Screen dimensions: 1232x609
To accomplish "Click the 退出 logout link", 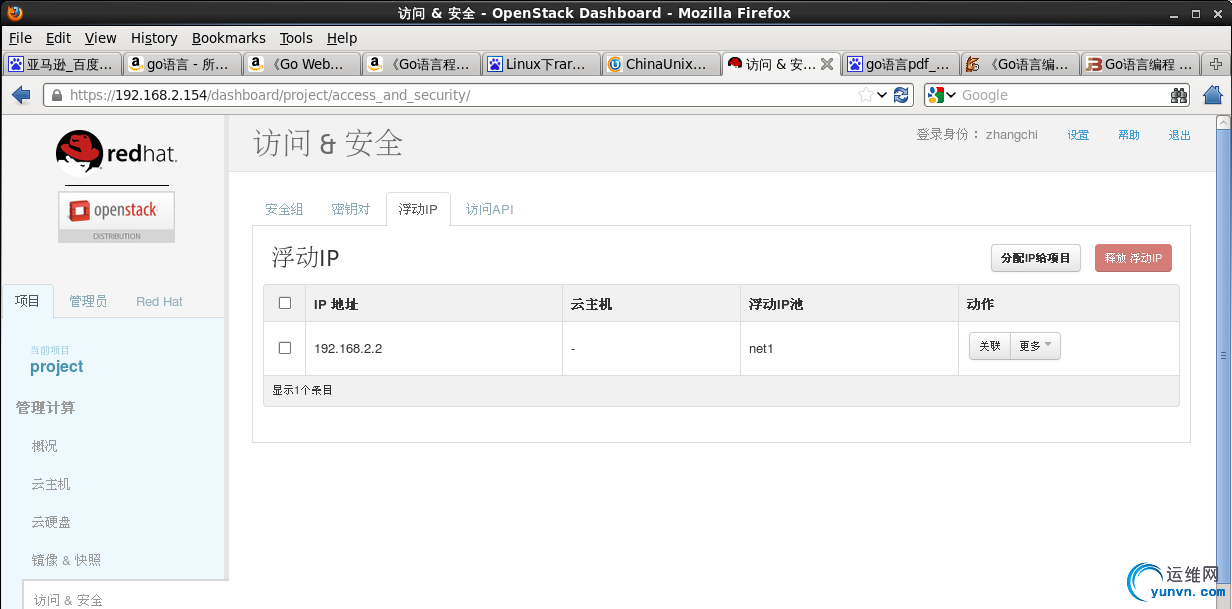I will (x=1180, y=135).
